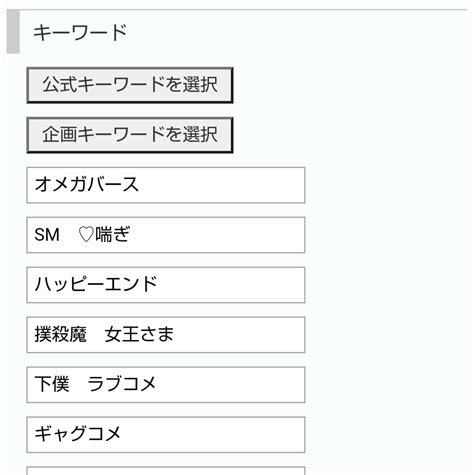Focus the 撲殺魔 女王さま keyword field
474x475 pixels.
coord(166,335)
